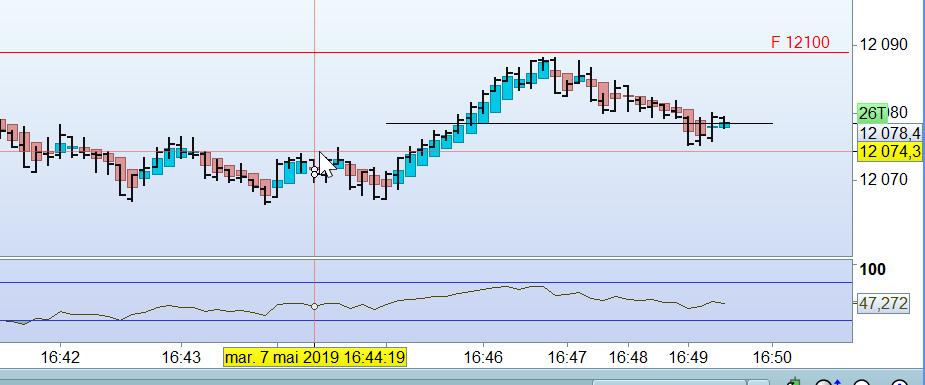Select the black horizontal line near 12 078
The width and height of the screenshot is (925, 385).
[579, 123]
